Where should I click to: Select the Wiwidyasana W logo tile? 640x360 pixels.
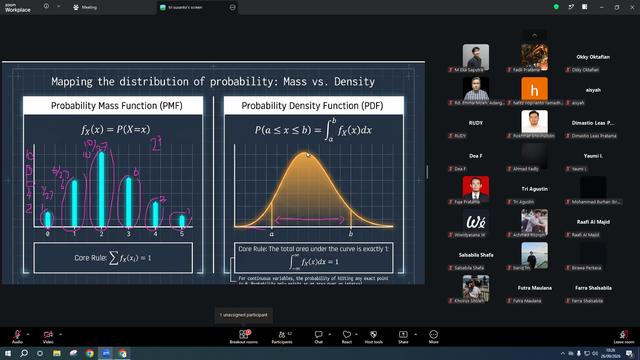click(x=476, y=224)
